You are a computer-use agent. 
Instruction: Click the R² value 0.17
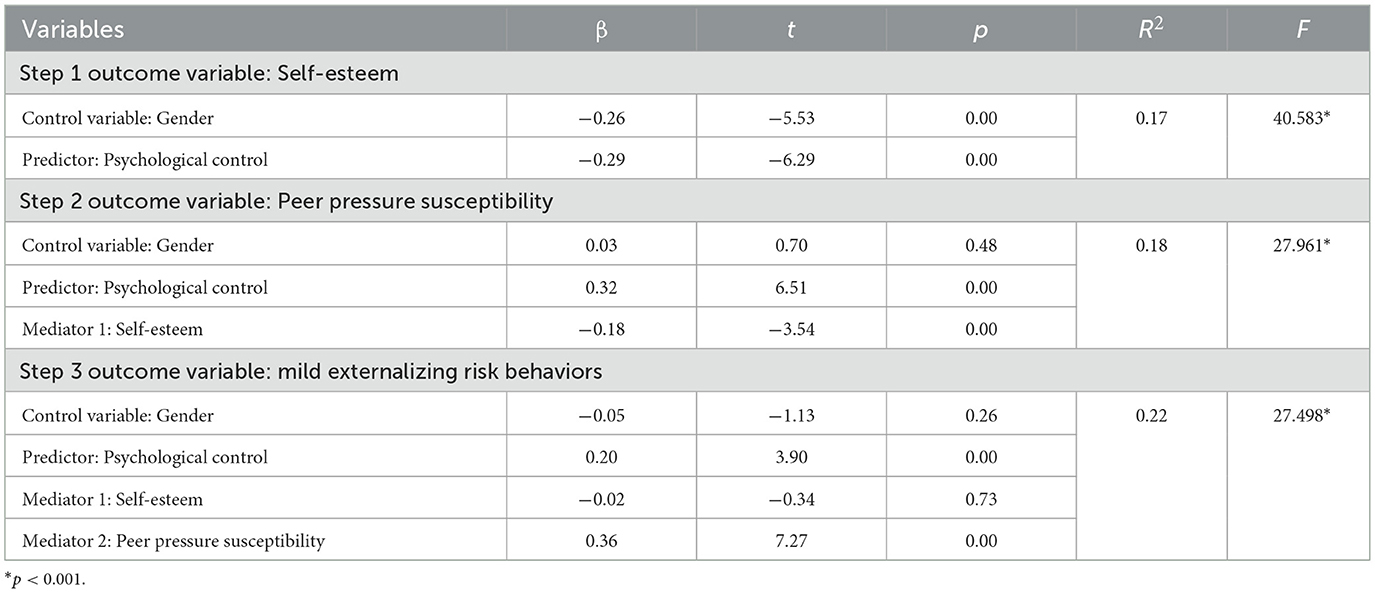click(1151, 118)
